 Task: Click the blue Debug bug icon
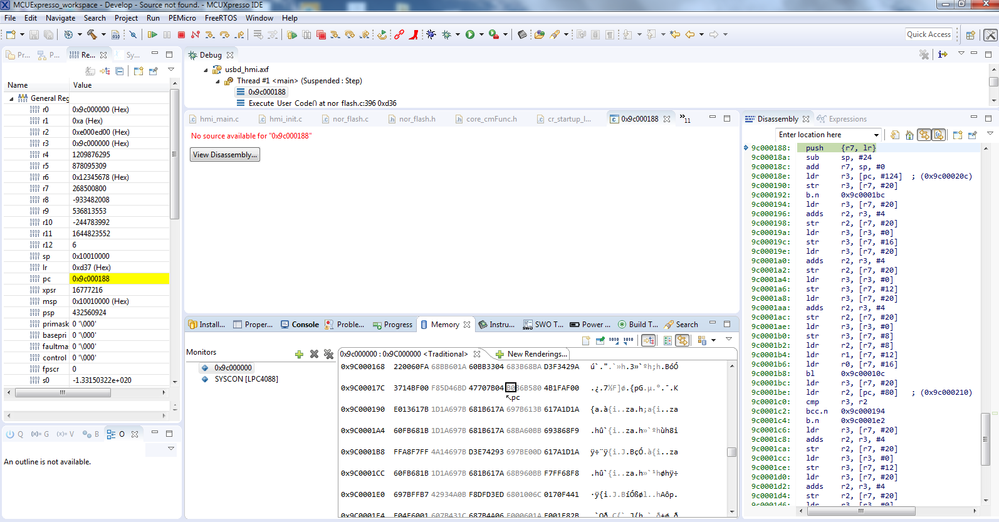[x=431, y=34]
